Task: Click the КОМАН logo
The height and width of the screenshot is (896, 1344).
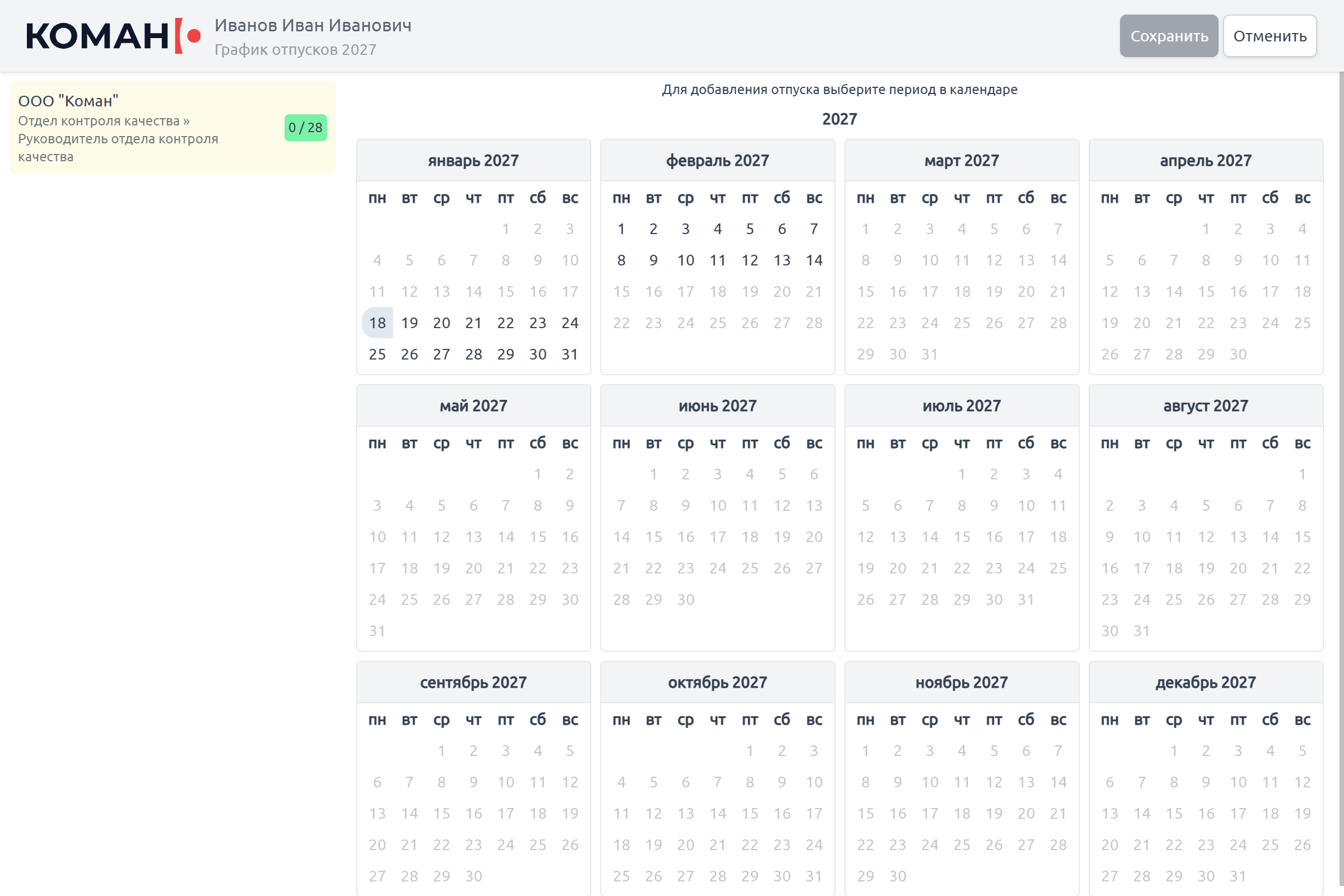Action: [x=113, y=36]
